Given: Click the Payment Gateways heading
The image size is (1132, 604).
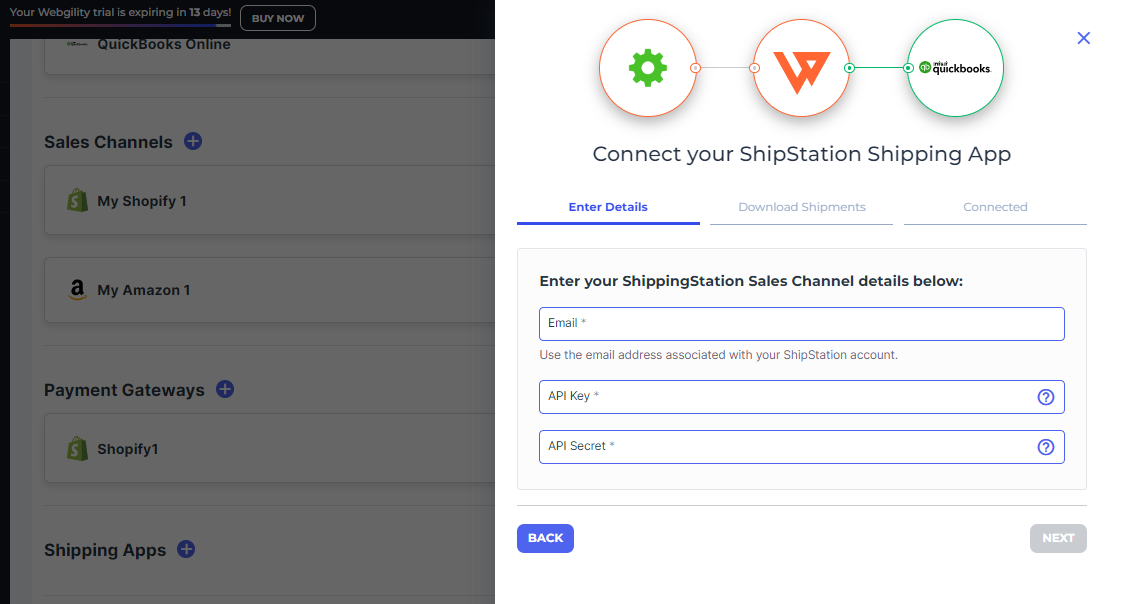Looking at the screenshot, I should click(124, 390).
